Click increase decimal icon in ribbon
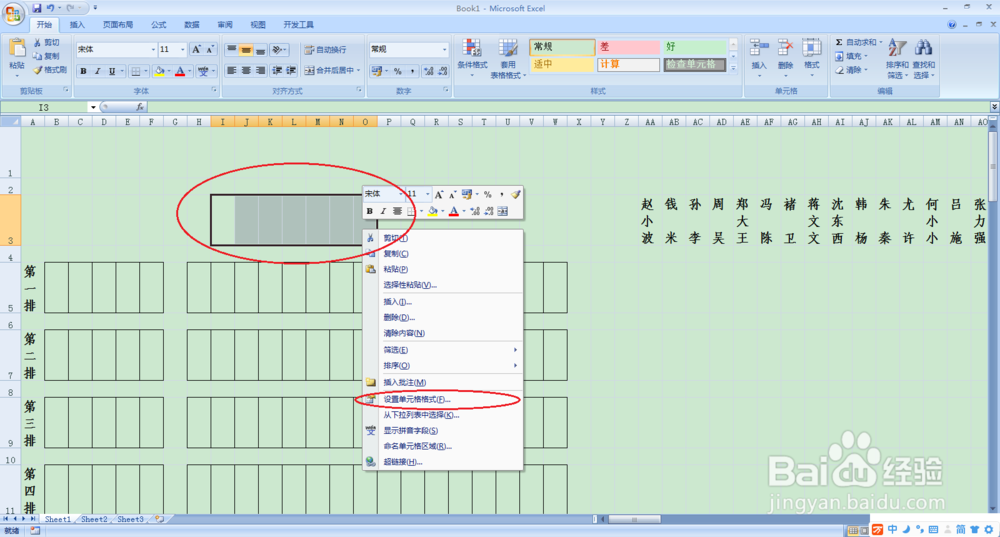This screenshot has height=537, width=1000. 428,71
